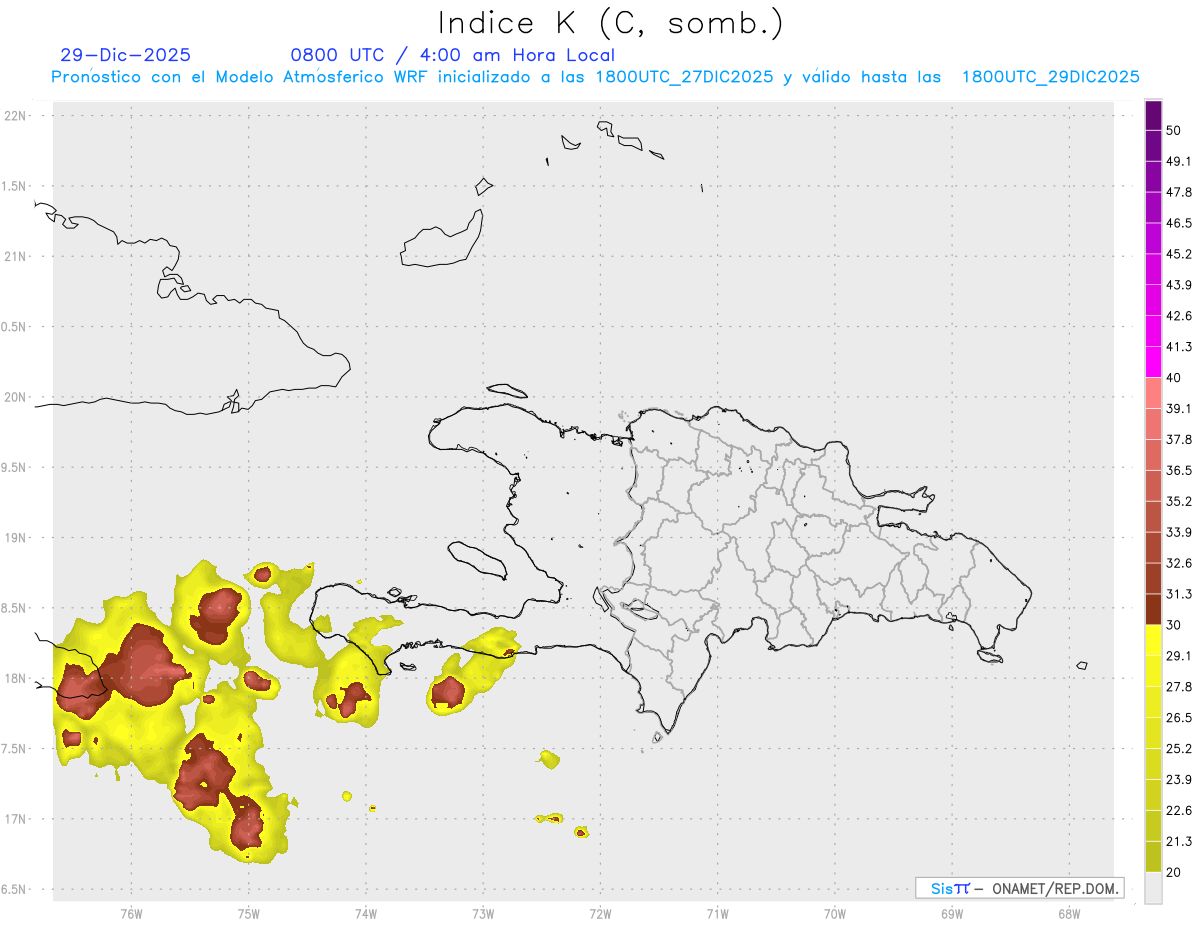1200x927 pixels.
Task: Click the '72W' longitude label
Action: [x=600, y=914]
